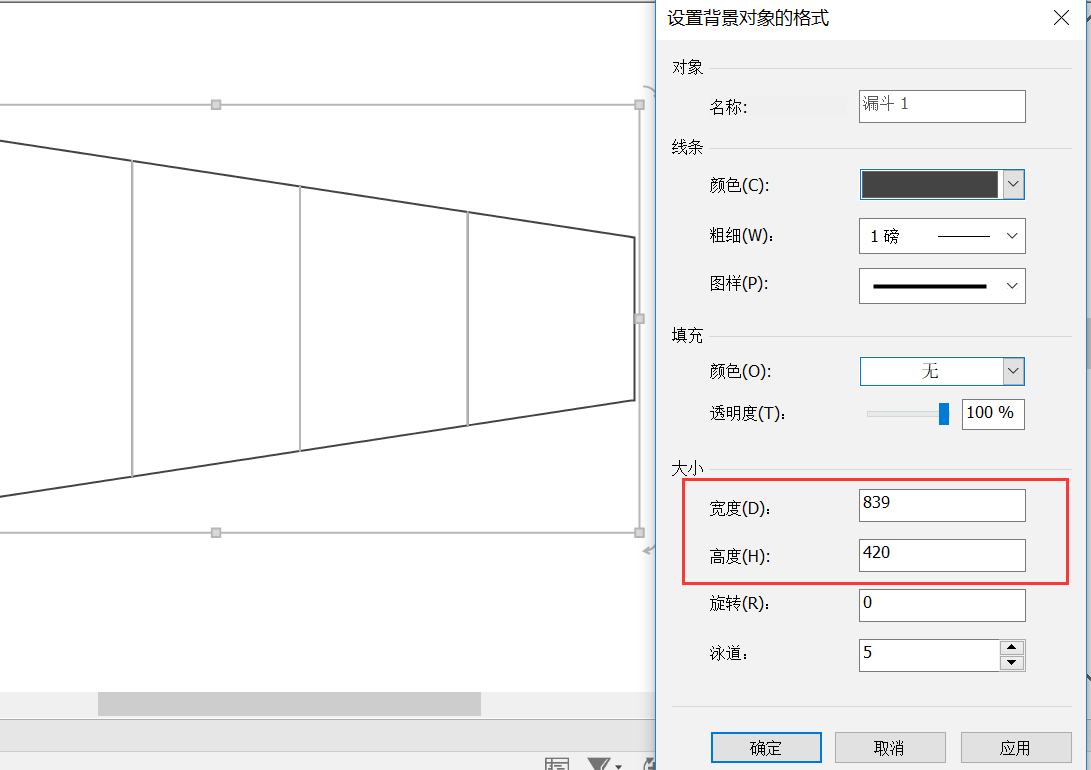The image size is (1091, 770).
Task: Expand the line weight 粗细(W) dropdown
Action: [1012, 236]
